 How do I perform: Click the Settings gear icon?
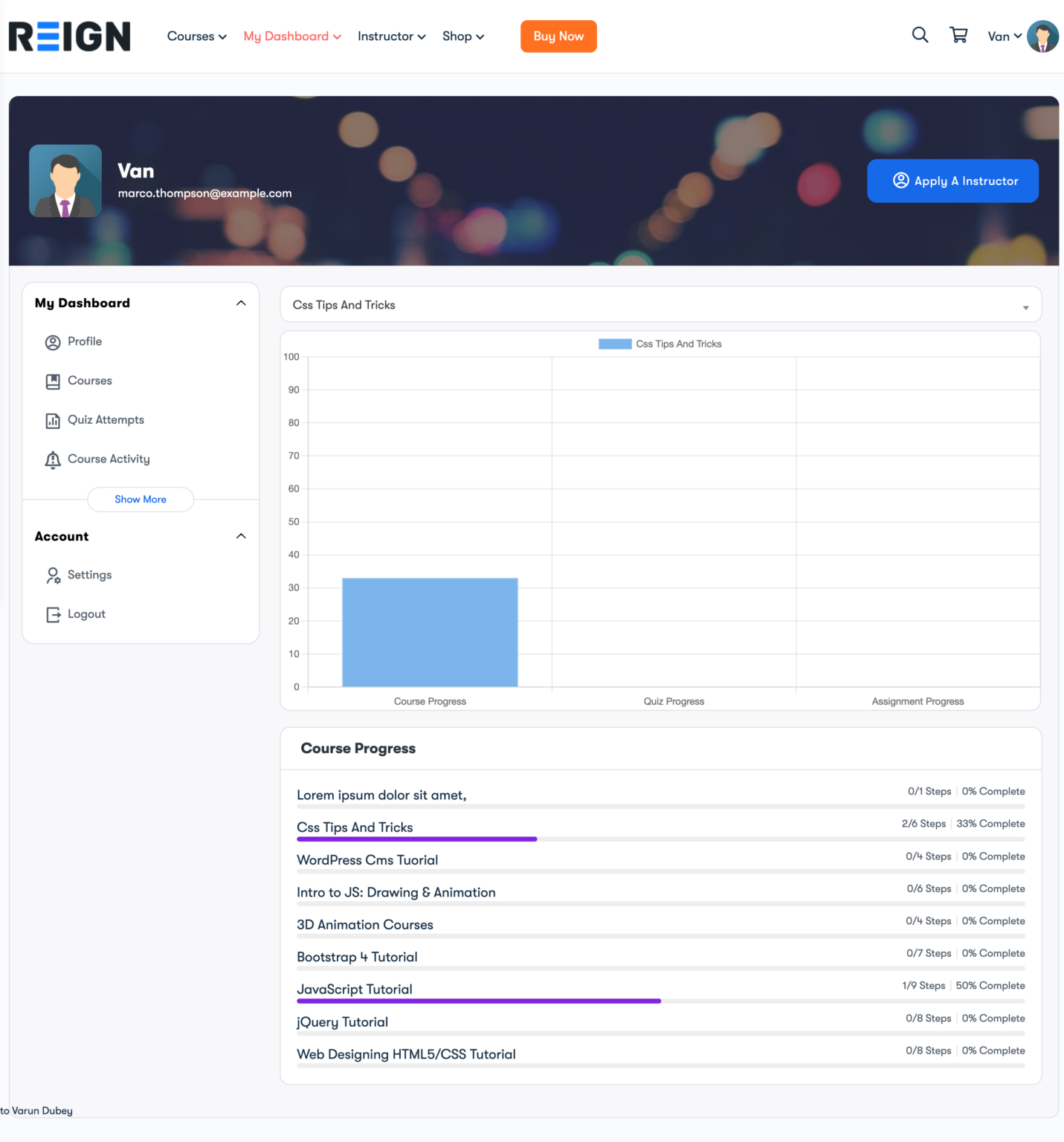[x=52, y=575]
